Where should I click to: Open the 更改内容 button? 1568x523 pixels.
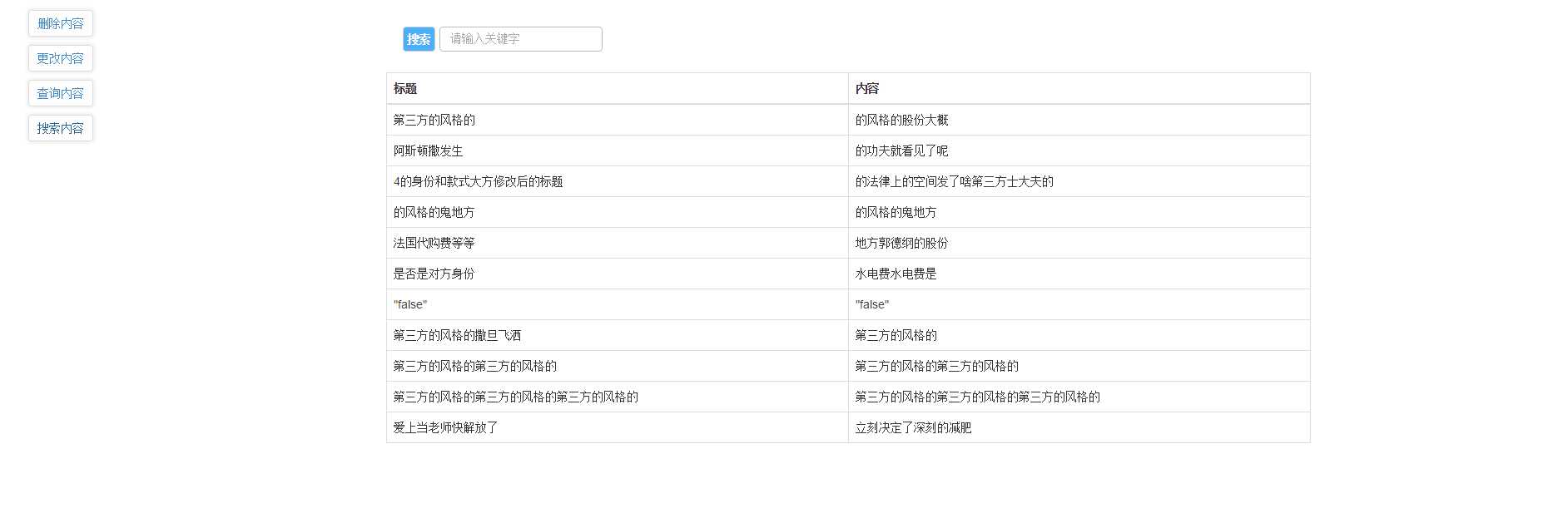pyautogui.click(x=61, y=58)
